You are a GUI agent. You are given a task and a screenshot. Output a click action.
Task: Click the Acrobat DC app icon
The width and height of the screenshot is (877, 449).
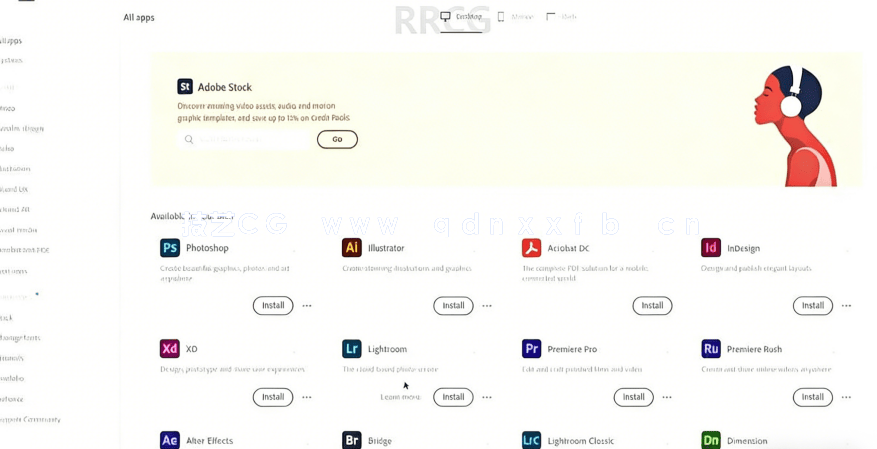click(531, 248)
